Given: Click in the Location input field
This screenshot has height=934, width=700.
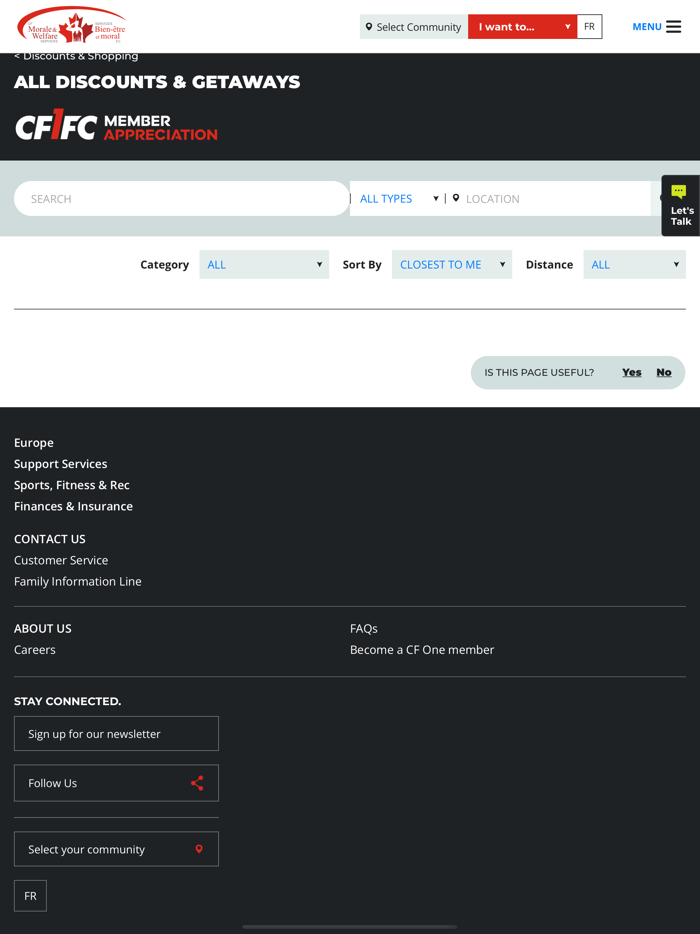Looking at the screenshot, I should tap(554, 198).
